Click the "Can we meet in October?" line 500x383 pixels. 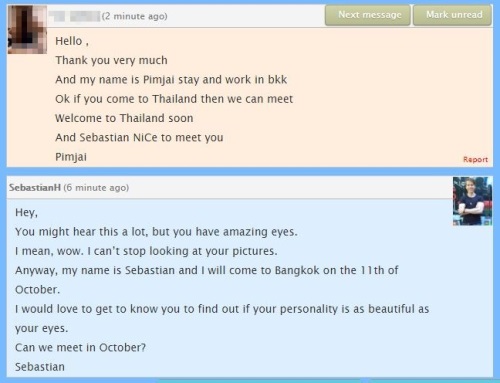pyautogui.click(x=80, y=348)
